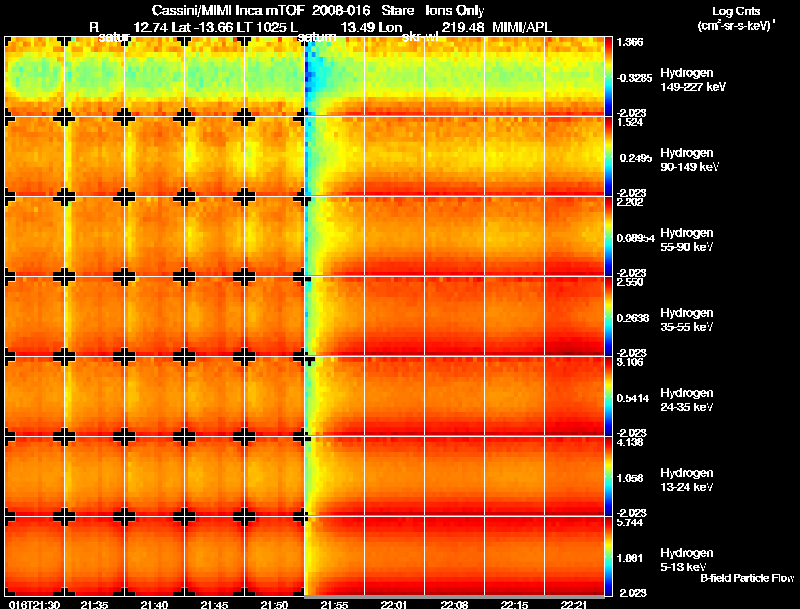Click the '21:50' time axis label
This screenshot has width=800, height=609.
[x=274, y=604]
